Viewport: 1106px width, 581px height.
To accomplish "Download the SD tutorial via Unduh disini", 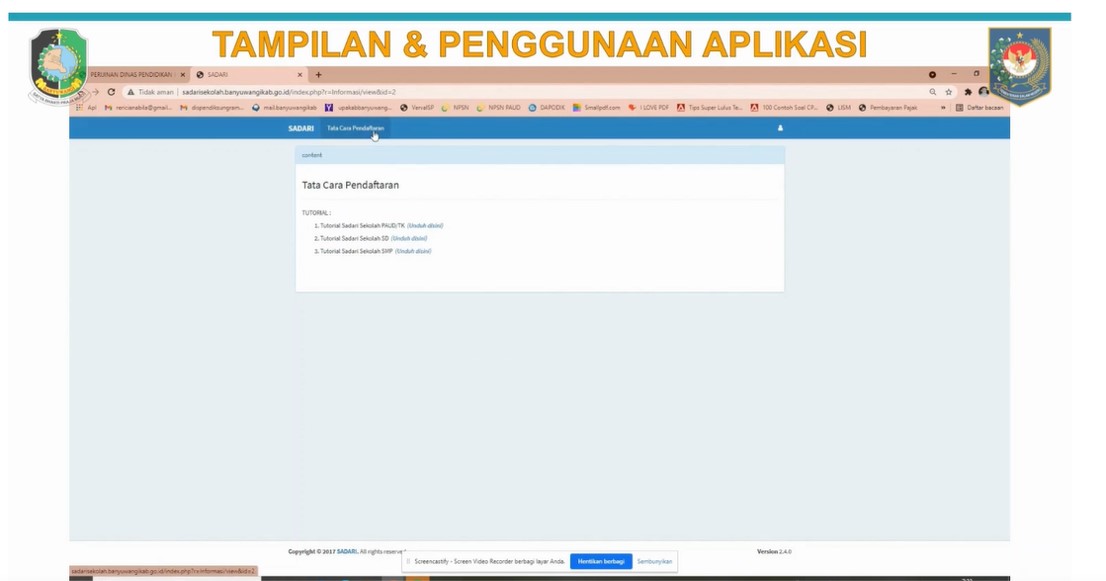I will 409,239.
